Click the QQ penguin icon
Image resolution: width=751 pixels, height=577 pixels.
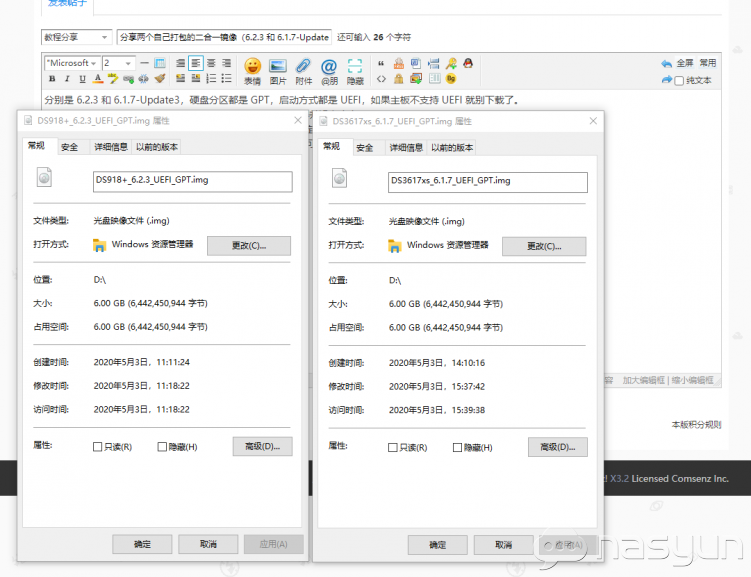coord(468,63)
